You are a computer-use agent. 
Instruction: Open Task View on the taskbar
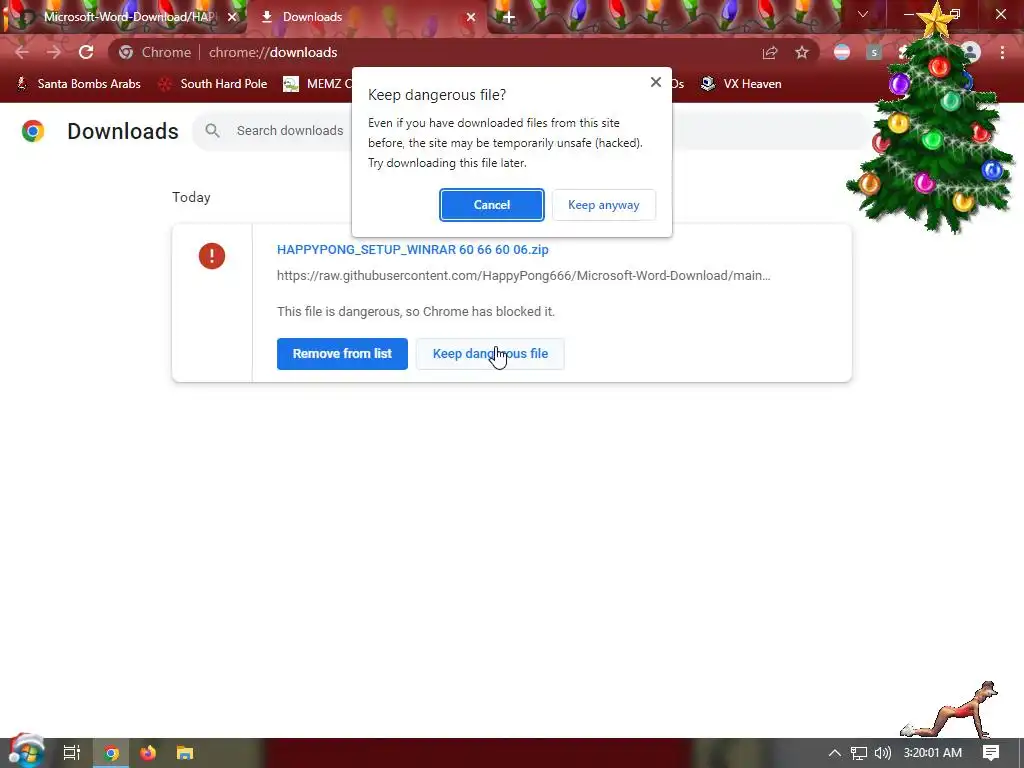pyautogui.click(x=72, y=753)
